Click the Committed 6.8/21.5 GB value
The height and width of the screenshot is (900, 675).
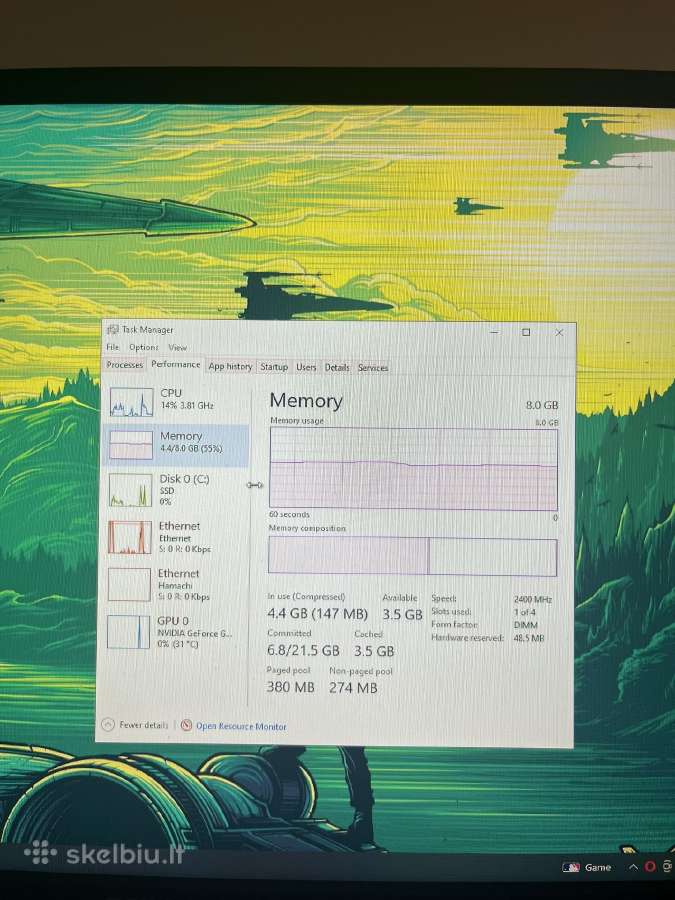pos(303,651)
